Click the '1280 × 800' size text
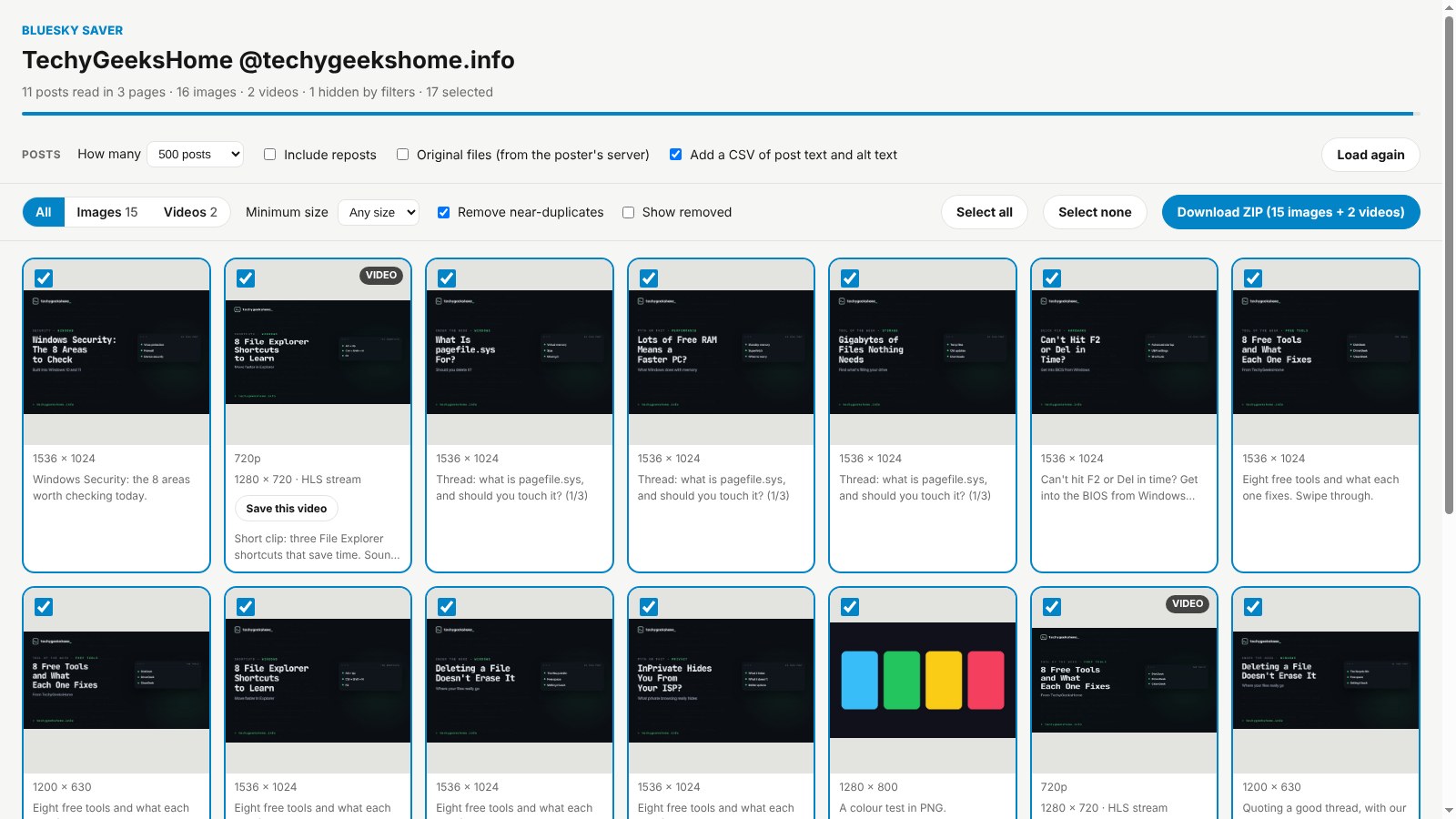This screenshot has width=1456, height=819. tap(868, 787)
